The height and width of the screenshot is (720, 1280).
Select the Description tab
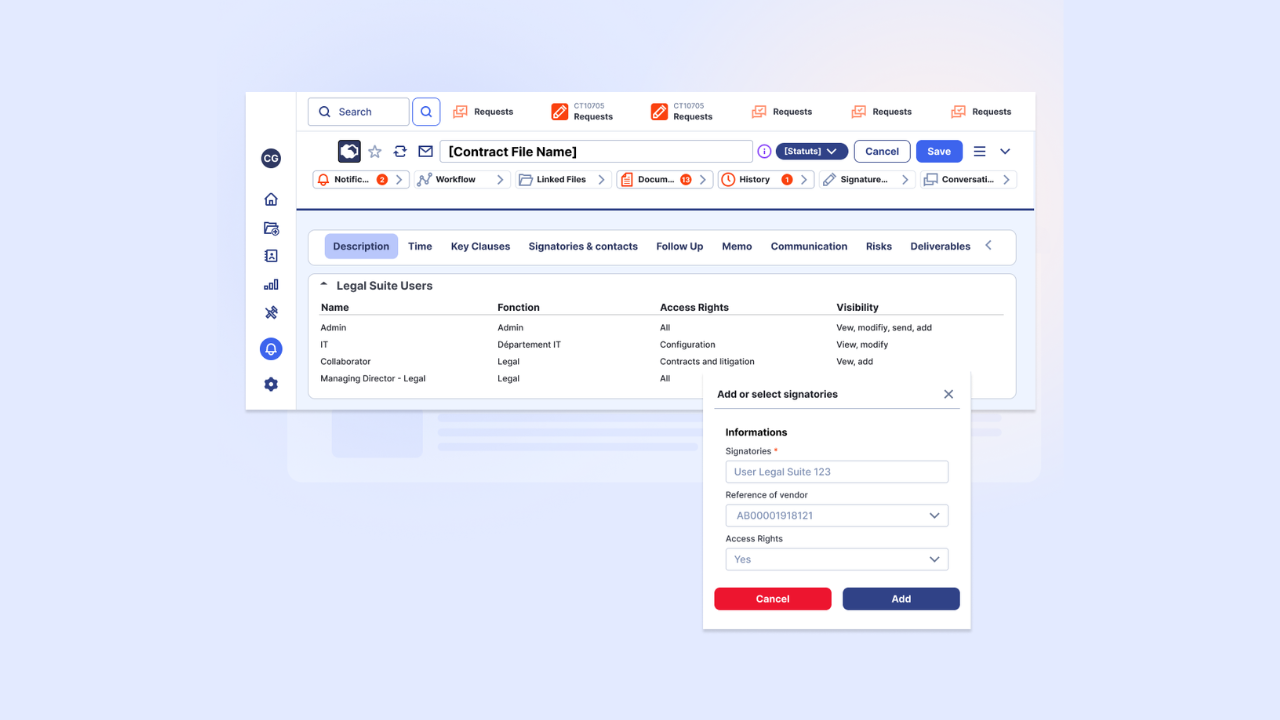coord(361,246)
